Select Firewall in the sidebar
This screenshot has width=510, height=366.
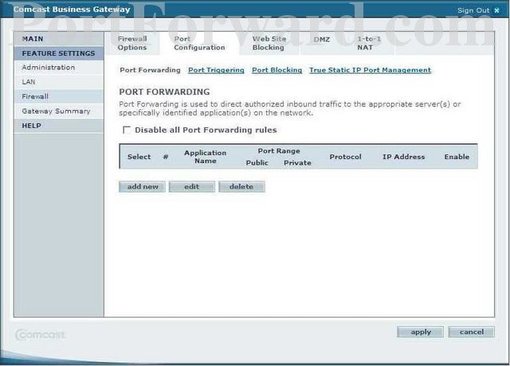click(x=59, y=97)
